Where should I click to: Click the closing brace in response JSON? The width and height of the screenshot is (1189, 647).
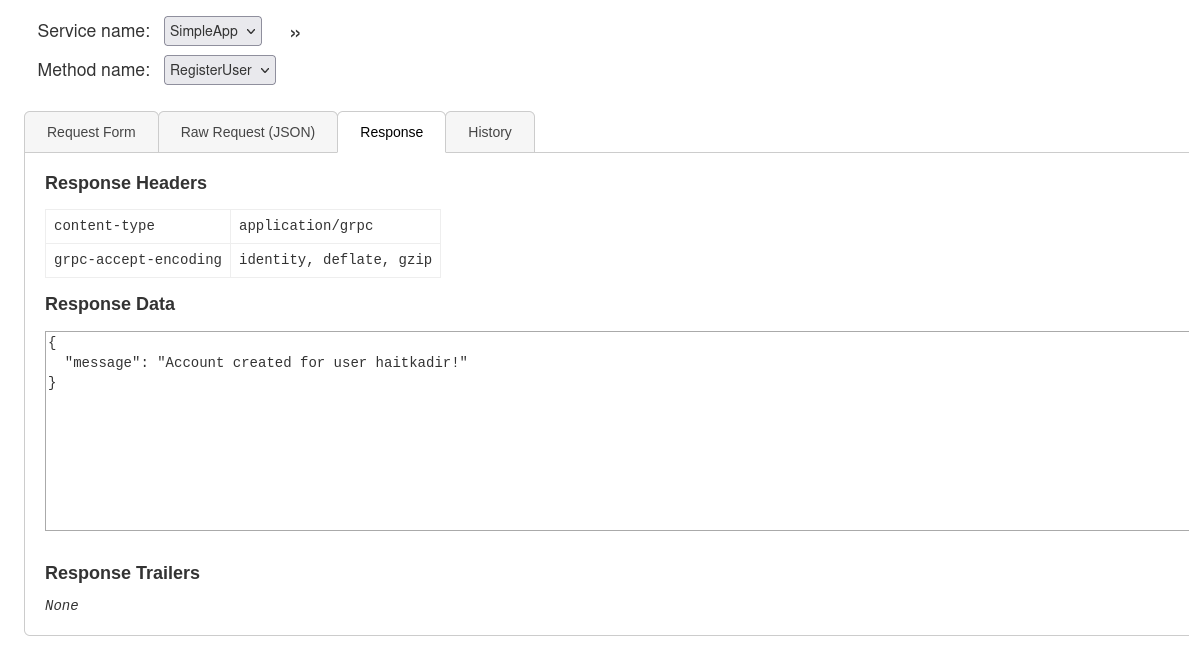52,383
